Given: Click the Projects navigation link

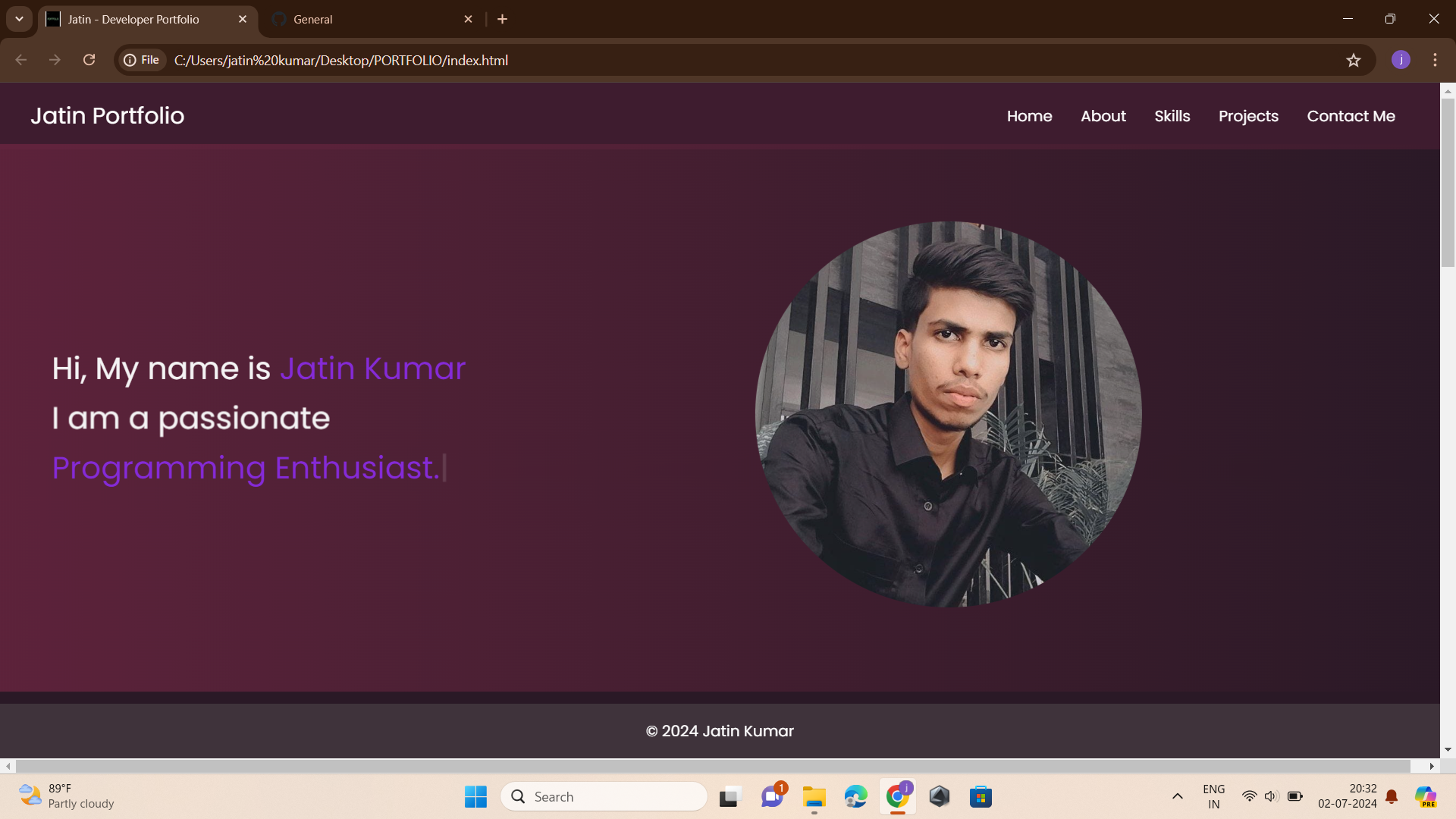Looking at the screenshot, I should [1248, 116].
